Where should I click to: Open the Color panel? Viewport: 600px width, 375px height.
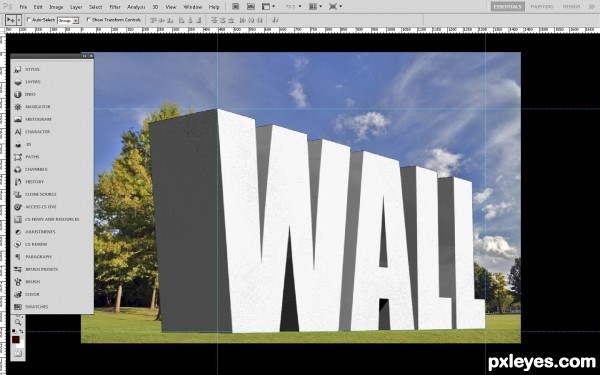pos(27,294)
